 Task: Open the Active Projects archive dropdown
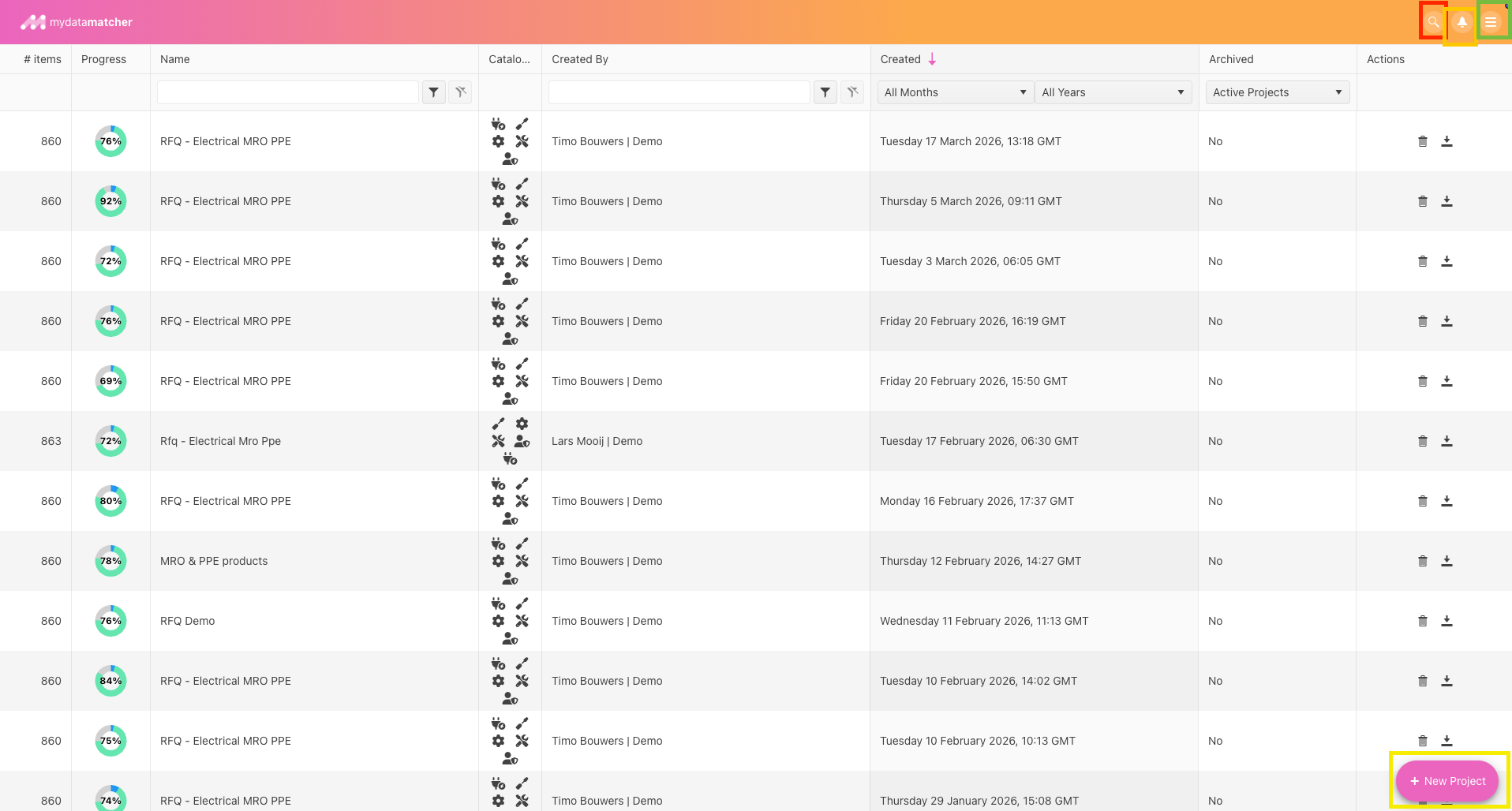[1278, 92]
